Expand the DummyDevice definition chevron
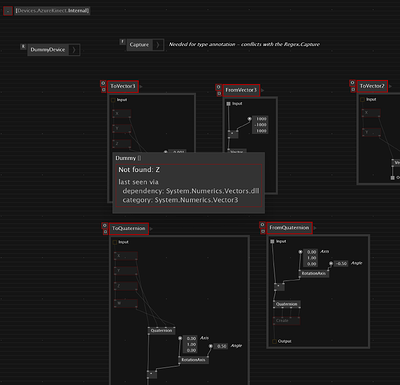The width and height of the screenshot is (400, 385). [x=74, y=50]
